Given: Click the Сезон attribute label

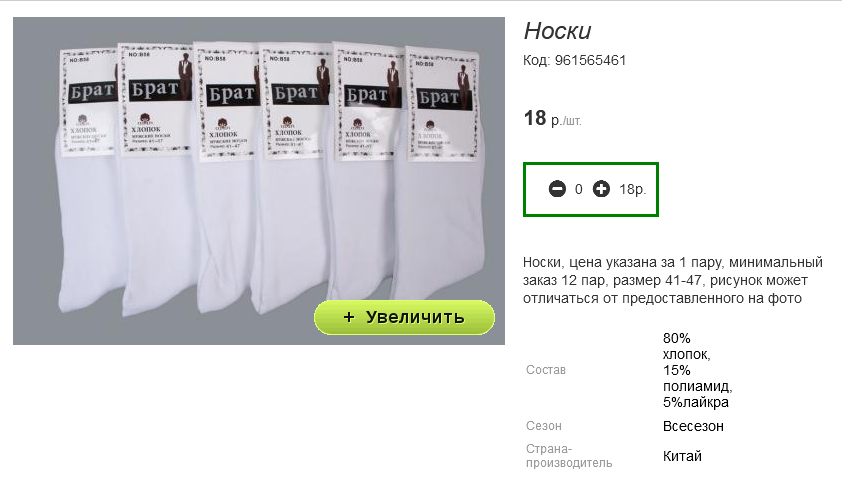Looking at the screenshot, I should point(543,426).
